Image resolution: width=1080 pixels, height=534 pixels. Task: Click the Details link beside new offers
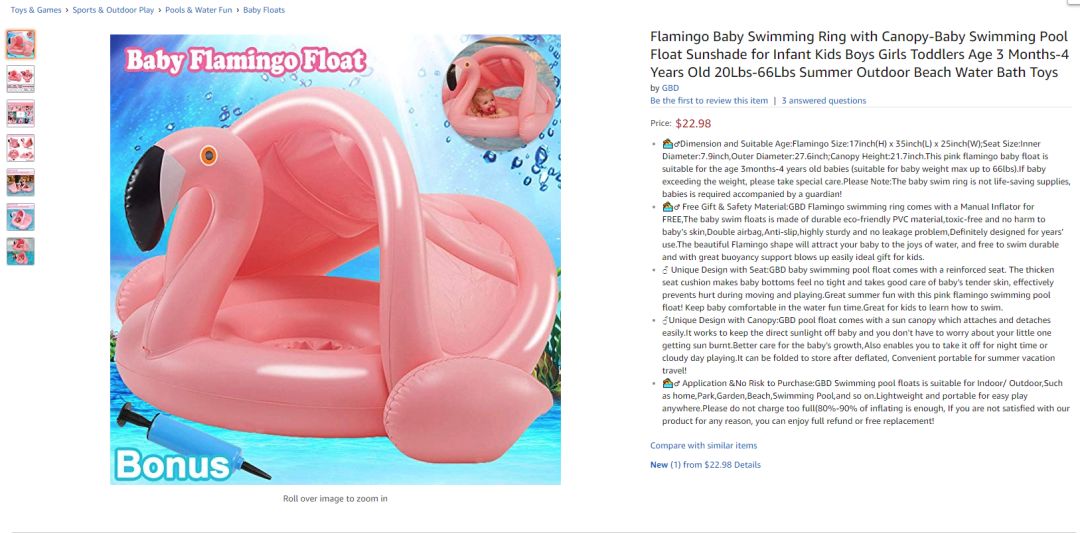click(747, 465)
